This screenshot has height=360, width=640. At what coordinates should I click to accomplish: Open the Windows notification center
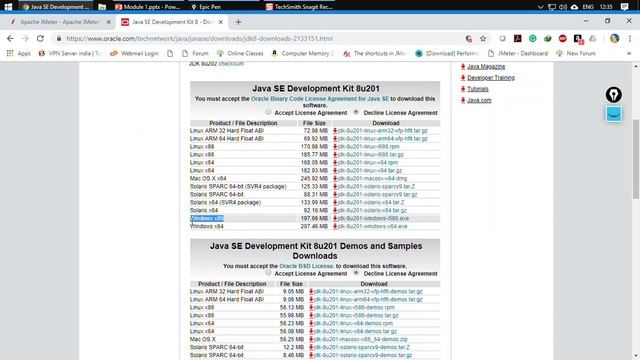click(624, 7)
